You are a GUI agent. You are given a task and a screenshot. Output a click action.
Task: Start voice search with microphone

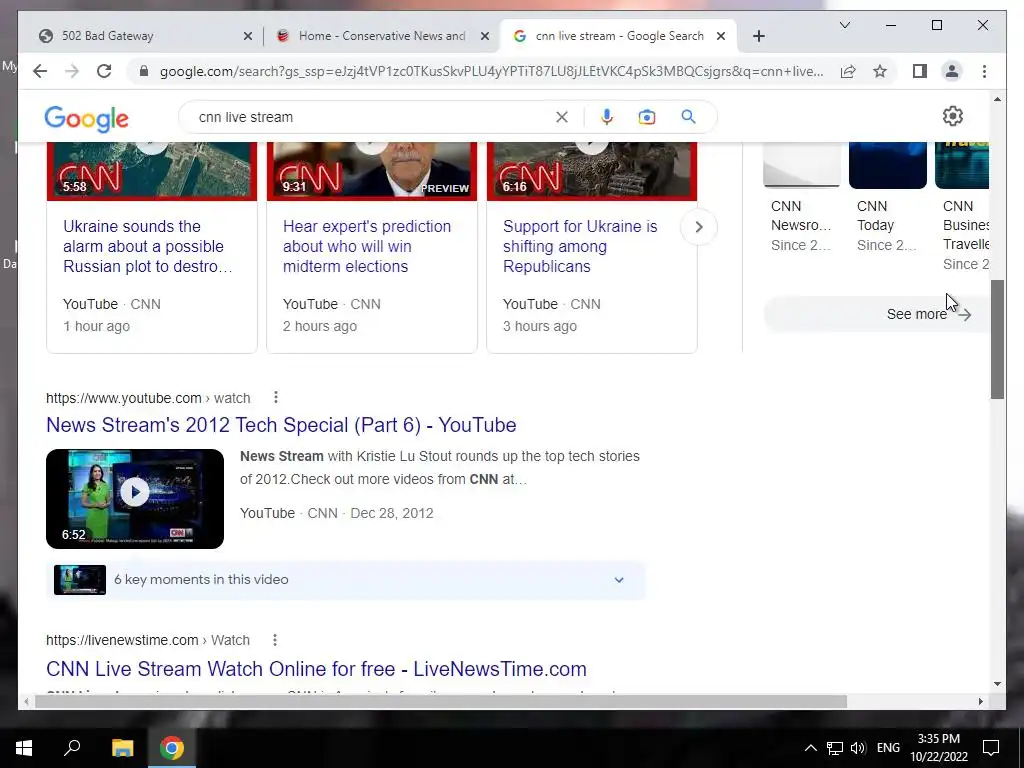tap(607, 117)
